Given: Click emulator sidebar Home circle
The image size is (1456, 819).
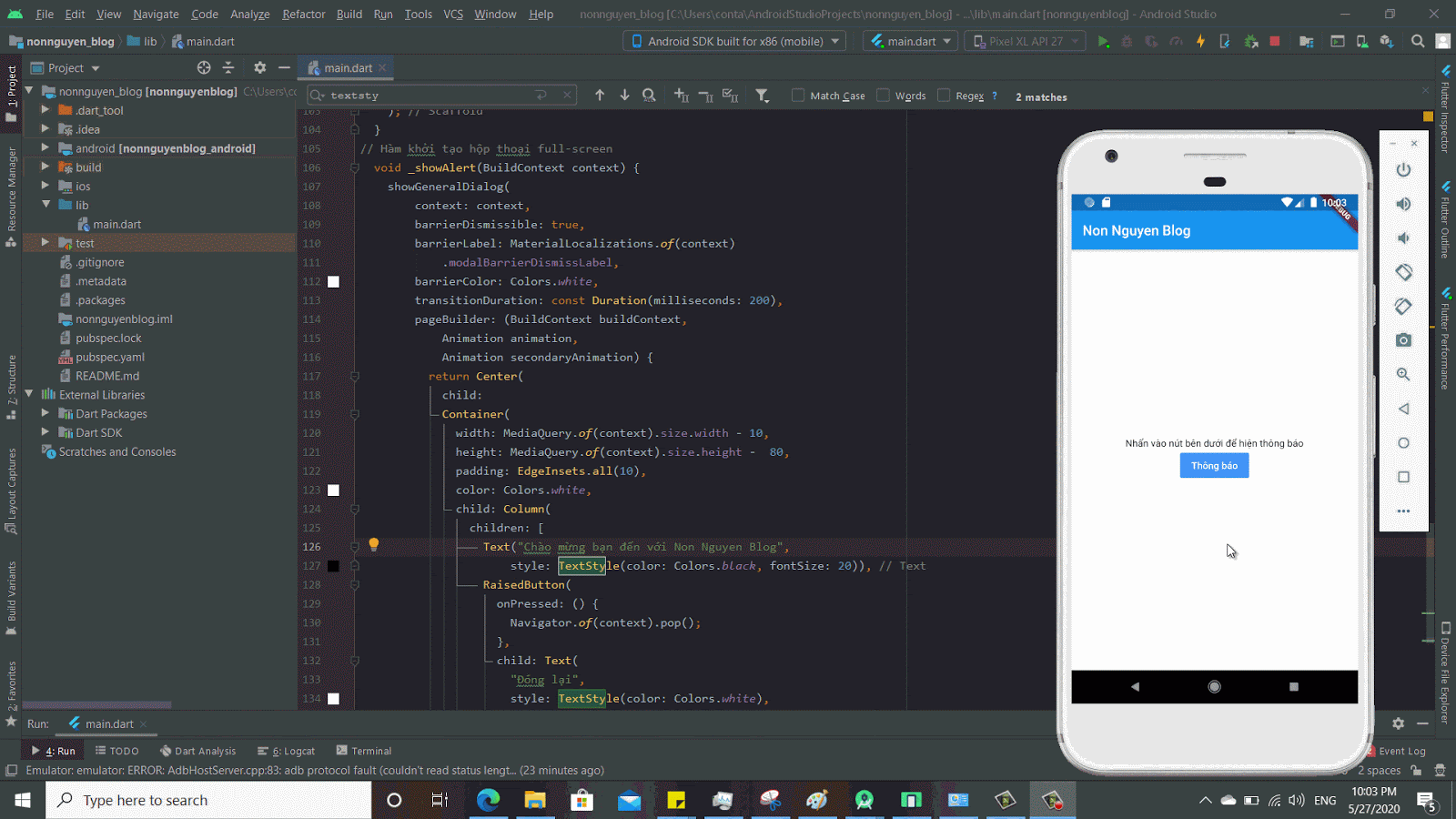Looking at the screenshot, I should point(1403,443).
